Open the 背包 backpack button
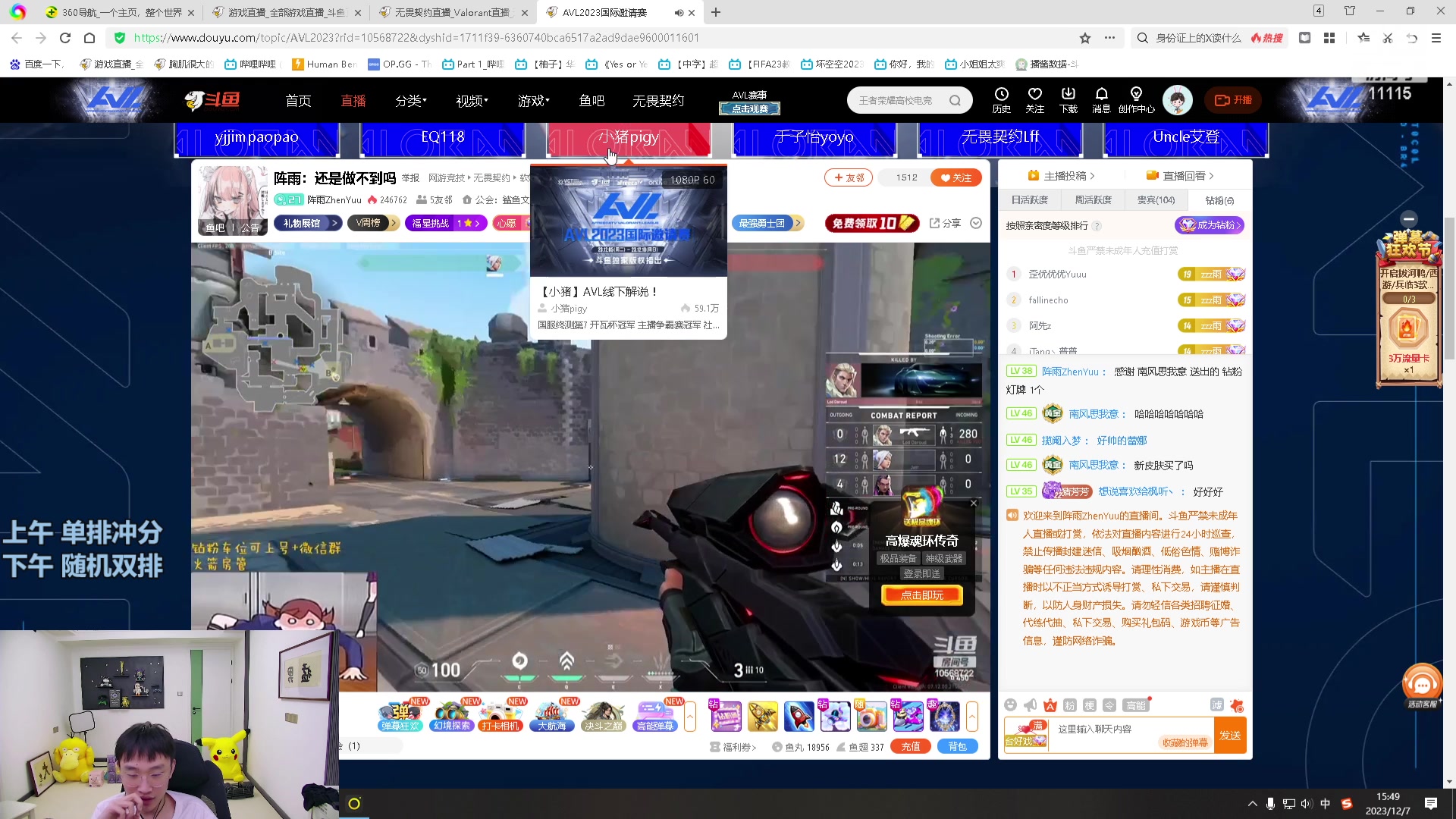Viewport: 1456px width, 819px height. tap(958, 747)
